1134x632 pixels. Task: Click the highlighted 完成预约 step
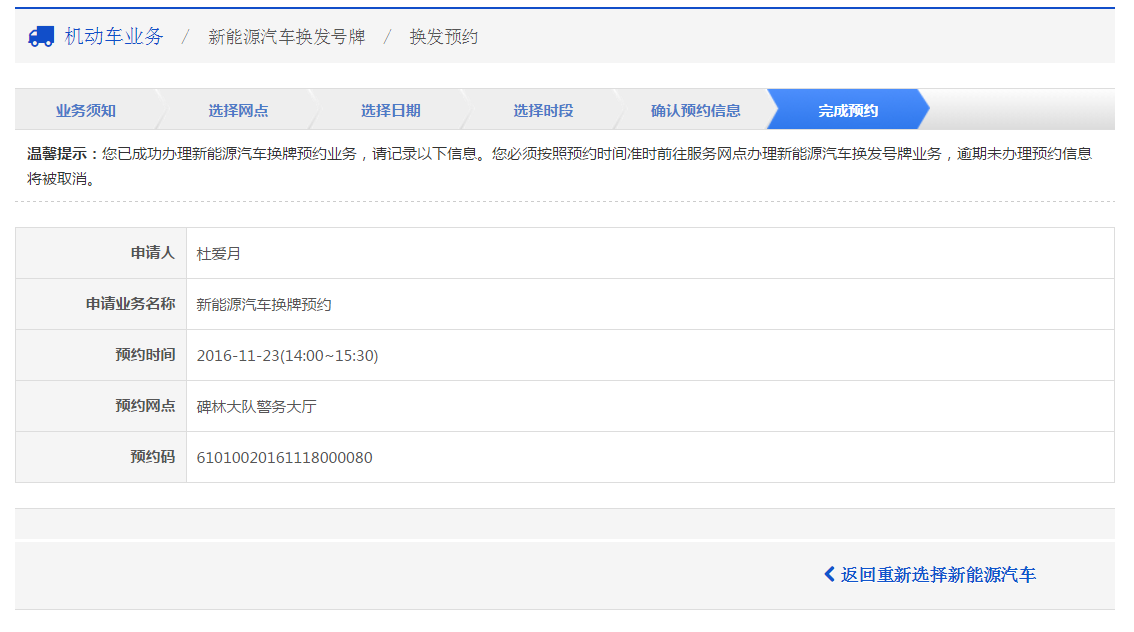[848, 110]
